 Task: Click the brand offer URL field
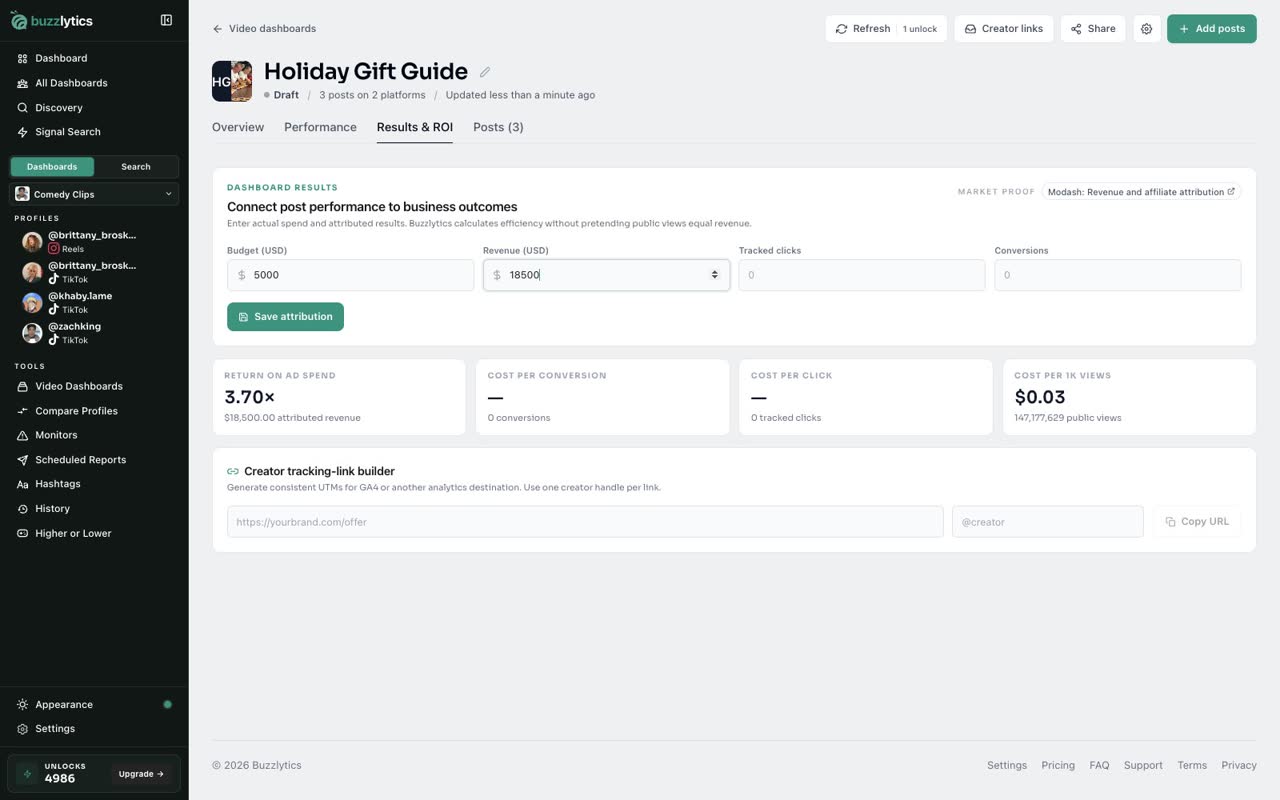[x=585, y=522]
